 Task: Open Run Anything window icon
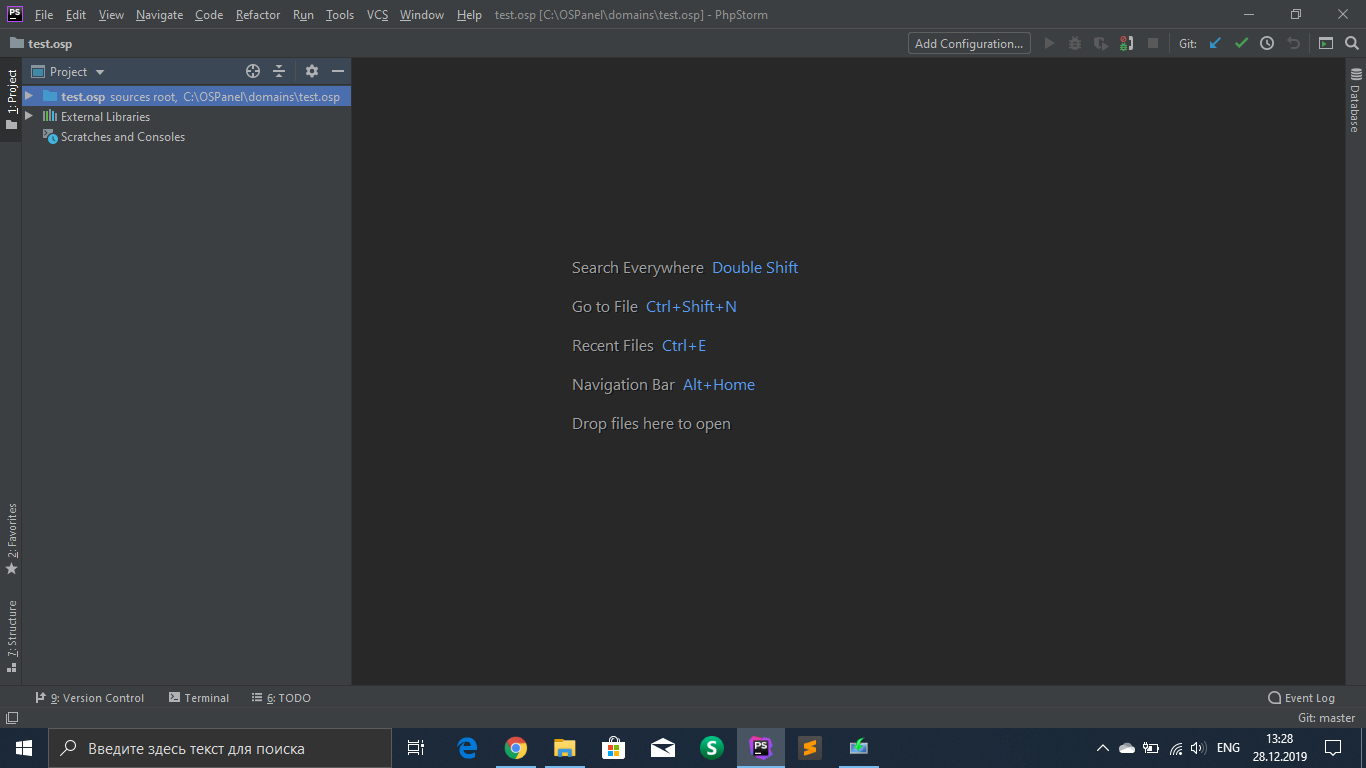click(1326, 43)
